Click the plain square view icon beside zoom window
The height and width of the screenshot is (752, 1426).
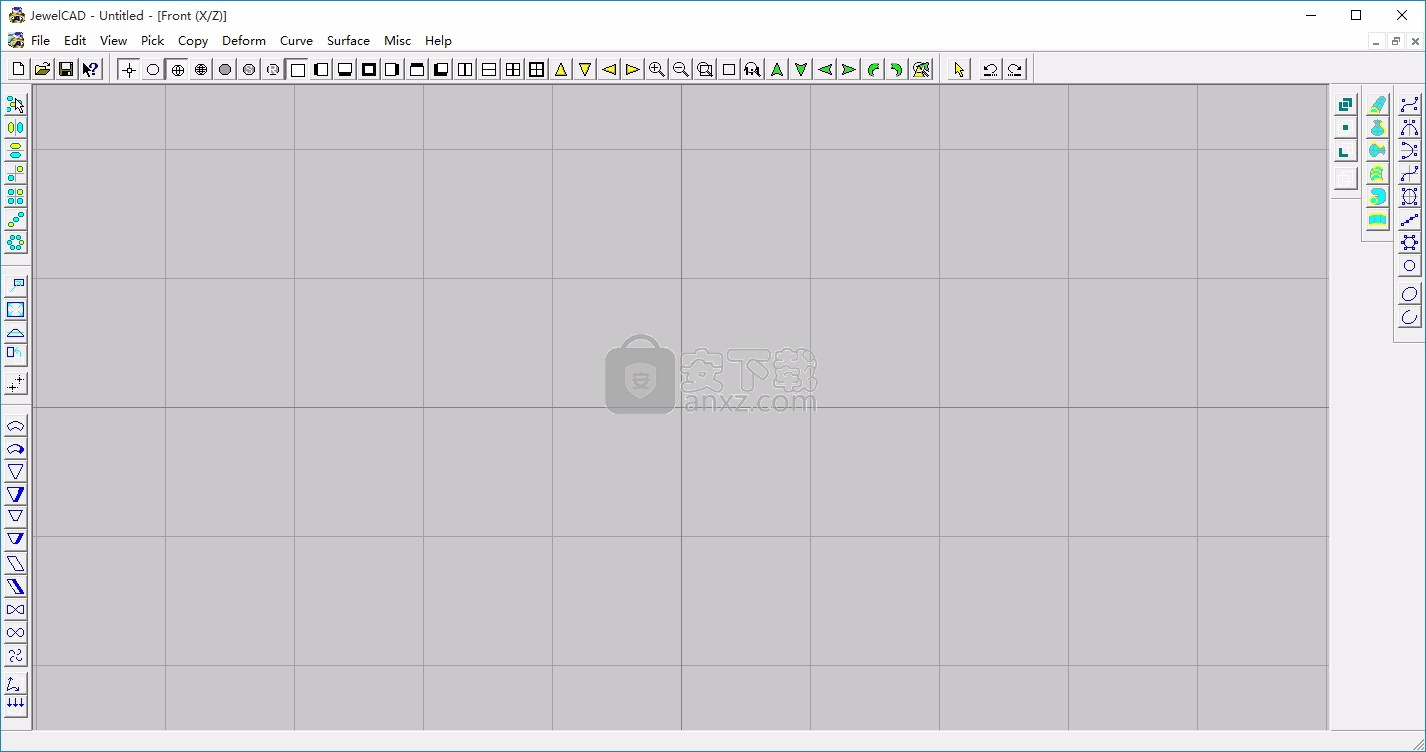729,69
